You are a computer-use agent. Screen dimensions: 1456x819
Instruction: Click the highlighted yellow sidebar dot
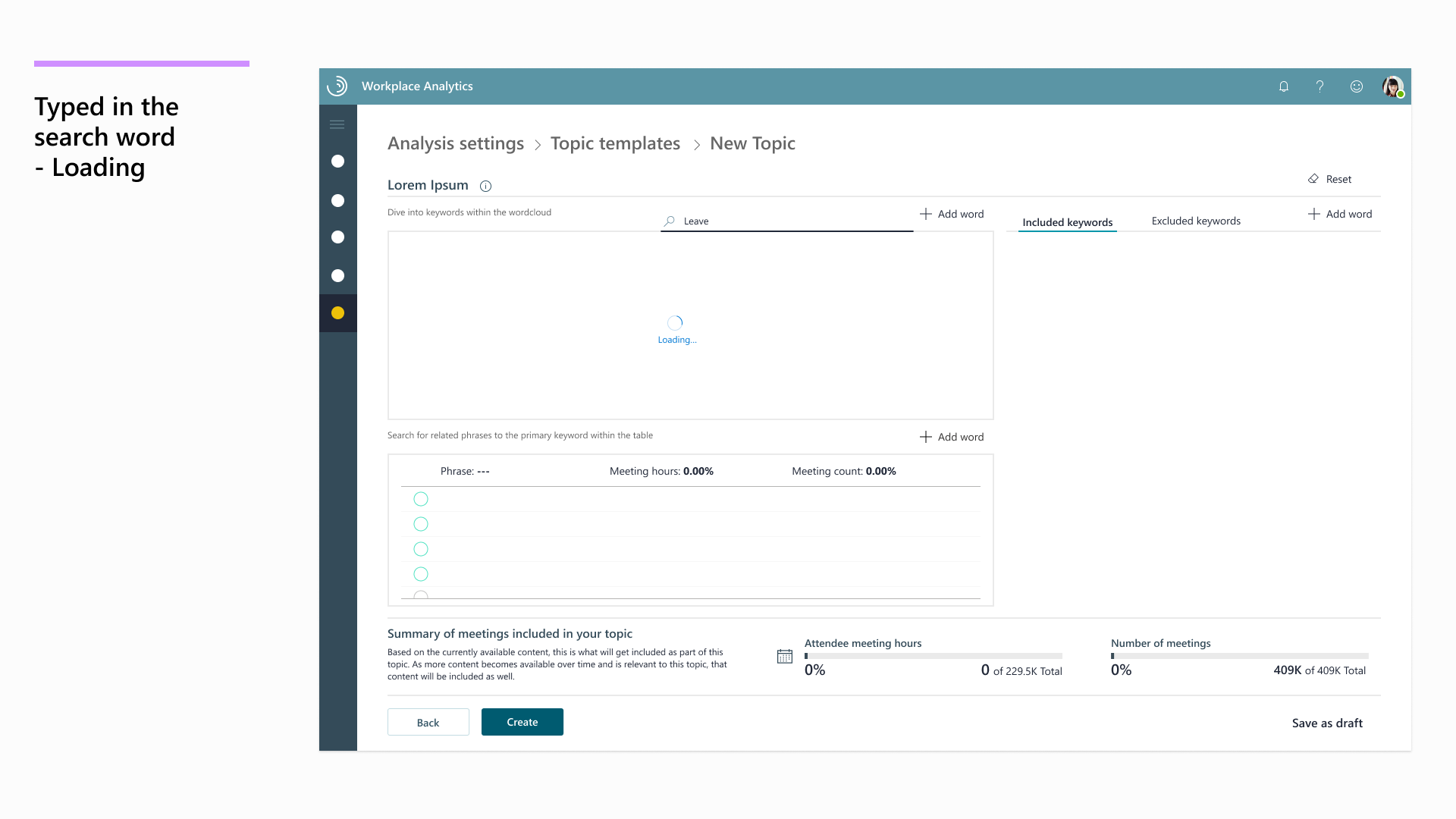[338, 313]
